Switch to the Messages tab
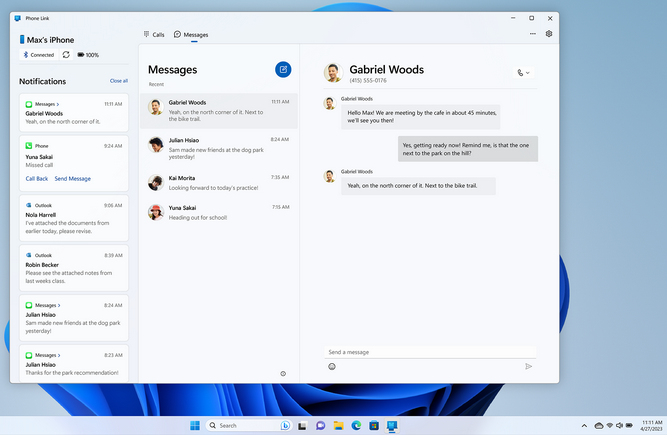The width and height of the screenshot is (667, 437). [191, 35]
